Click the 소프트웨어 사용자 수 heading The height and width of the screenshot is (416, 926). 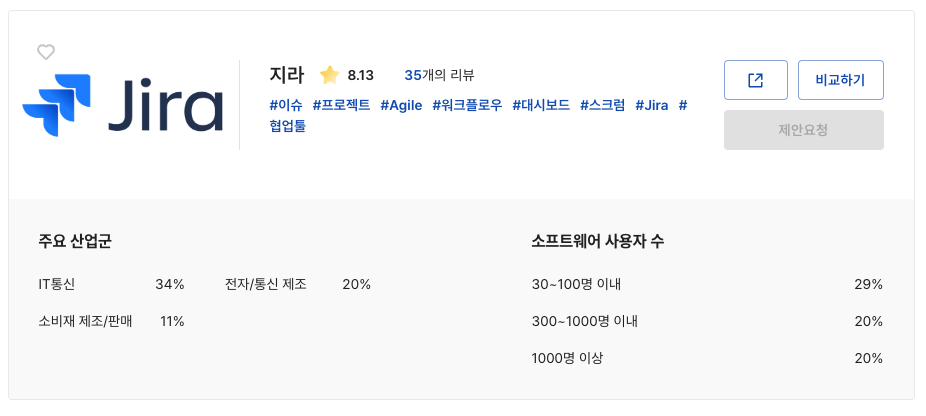tap(598, 241)
